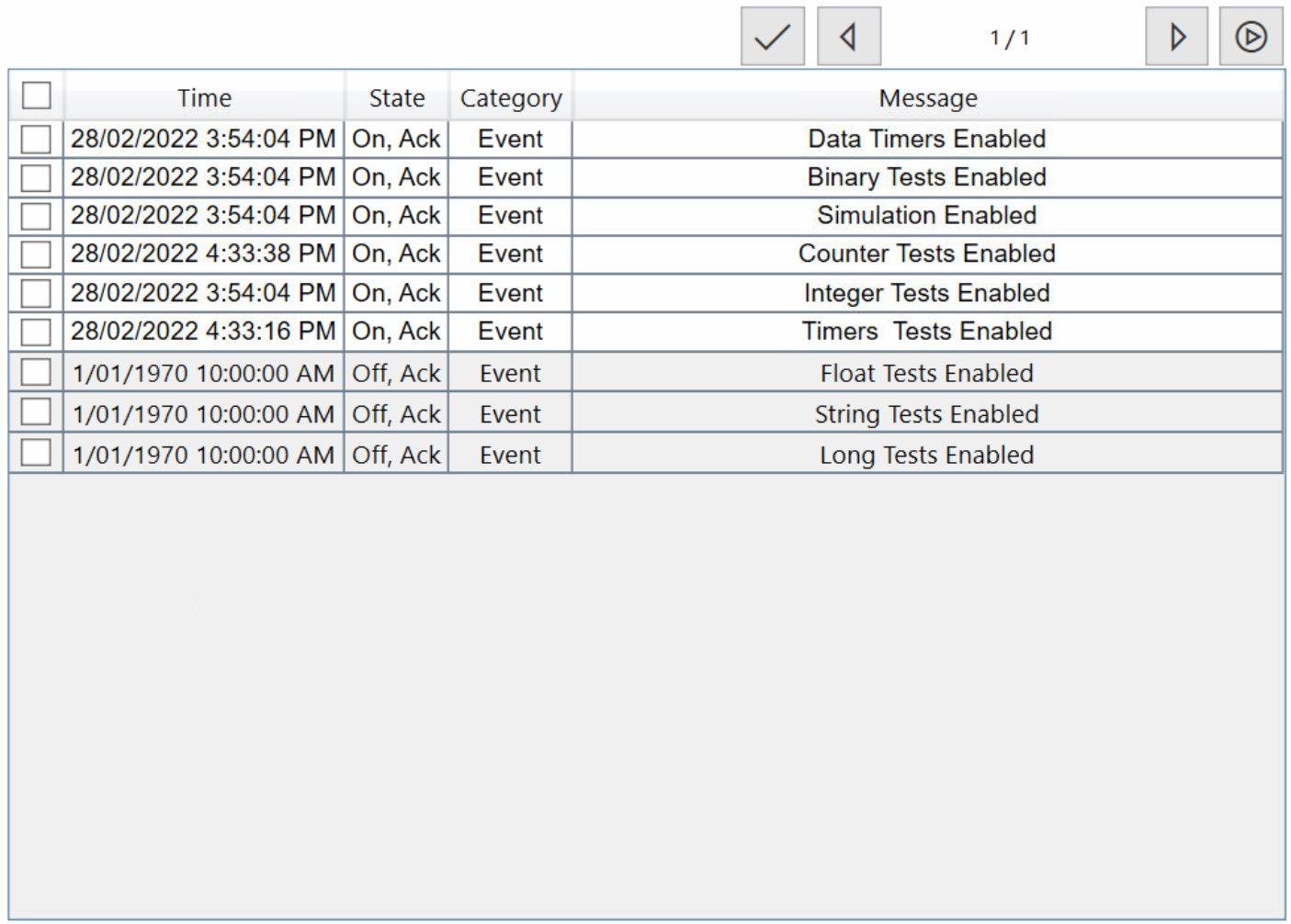
Task: Check the Simulation Enabled row checkbox
Action: pos(36,216)
